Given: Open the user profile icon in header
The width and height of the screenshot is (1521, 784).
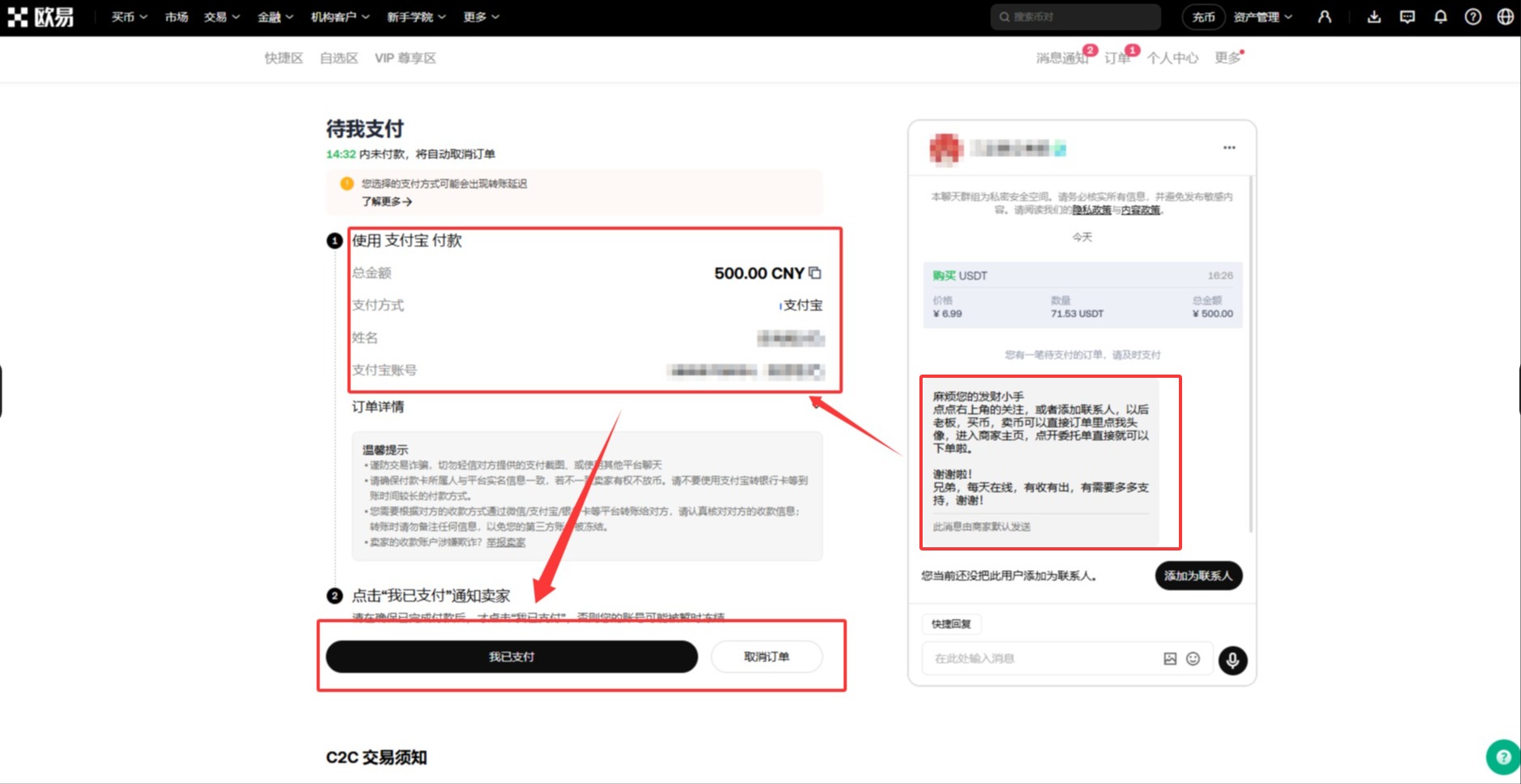Looking at the screenshot, I should click(1325, 17).
